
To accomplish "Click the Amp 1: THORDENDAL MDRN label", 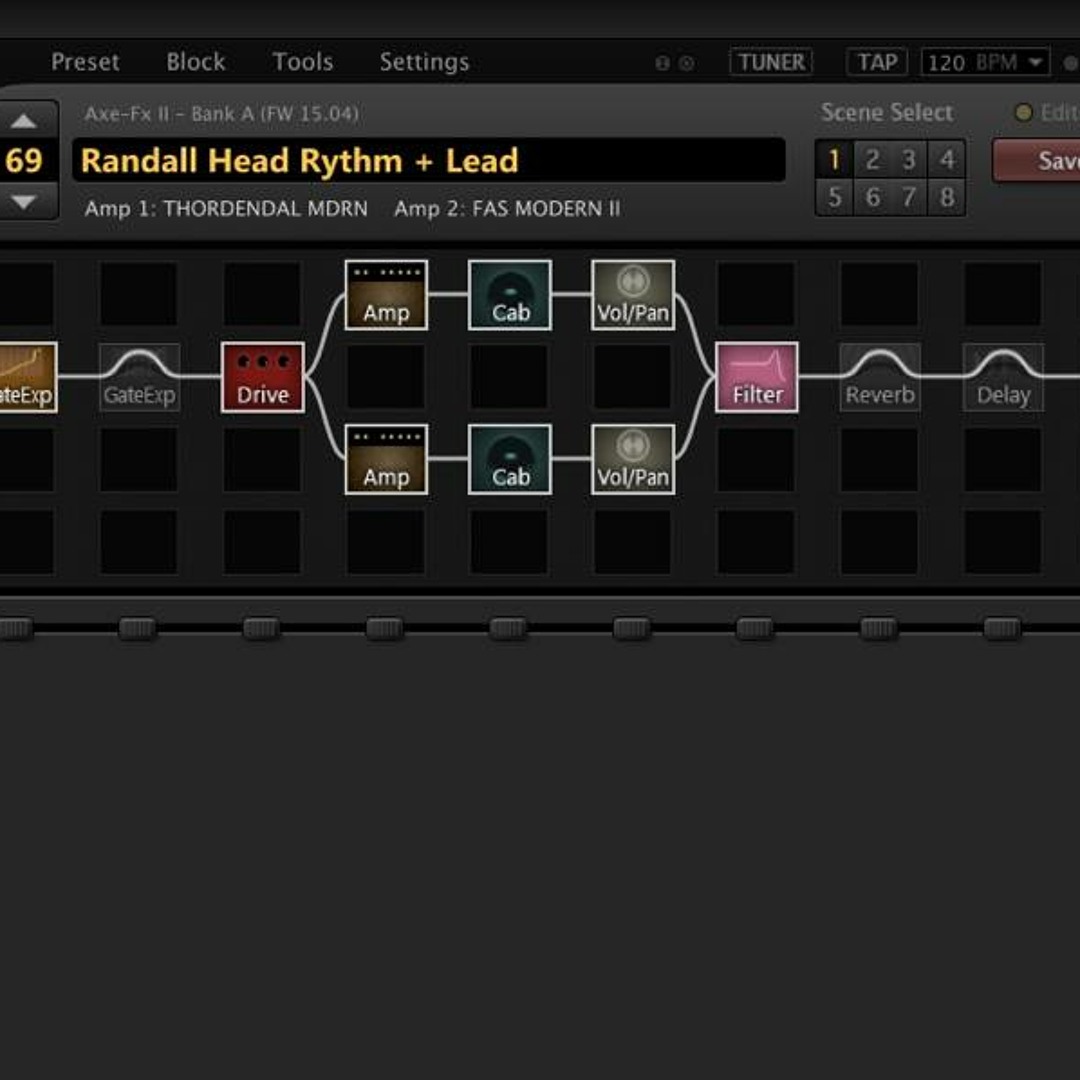I will (x=226, y=208).
